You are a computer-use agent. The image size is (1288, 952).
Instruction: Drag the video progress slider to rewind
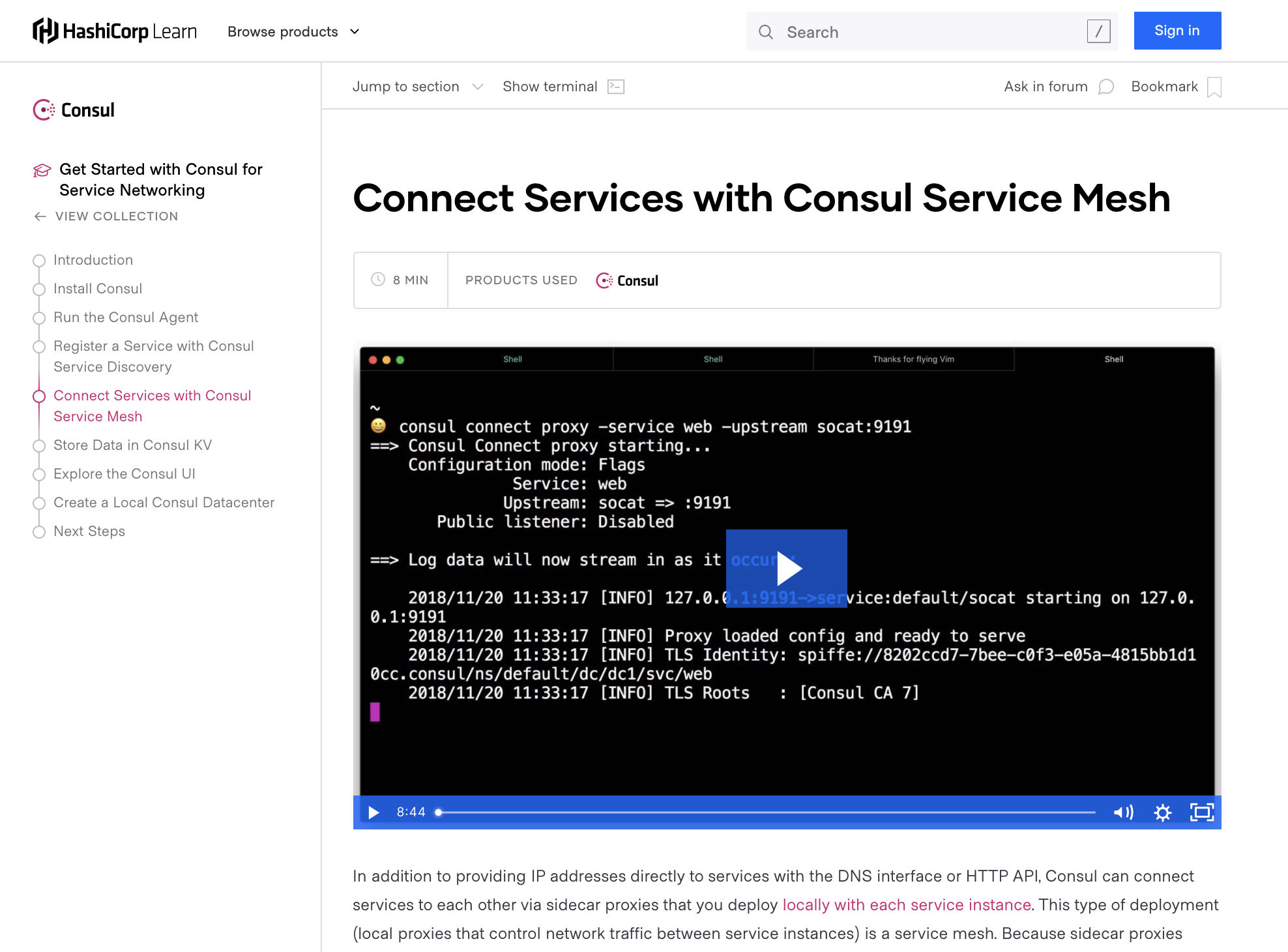439,811
